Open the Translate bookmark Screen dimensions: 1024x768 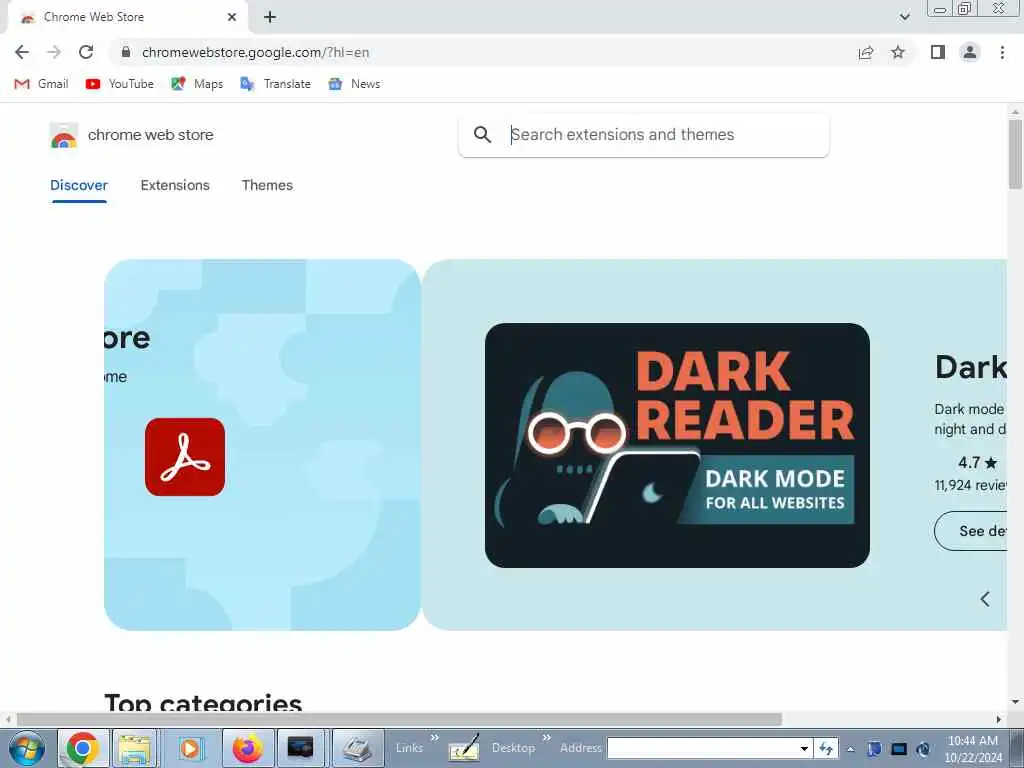275,84
